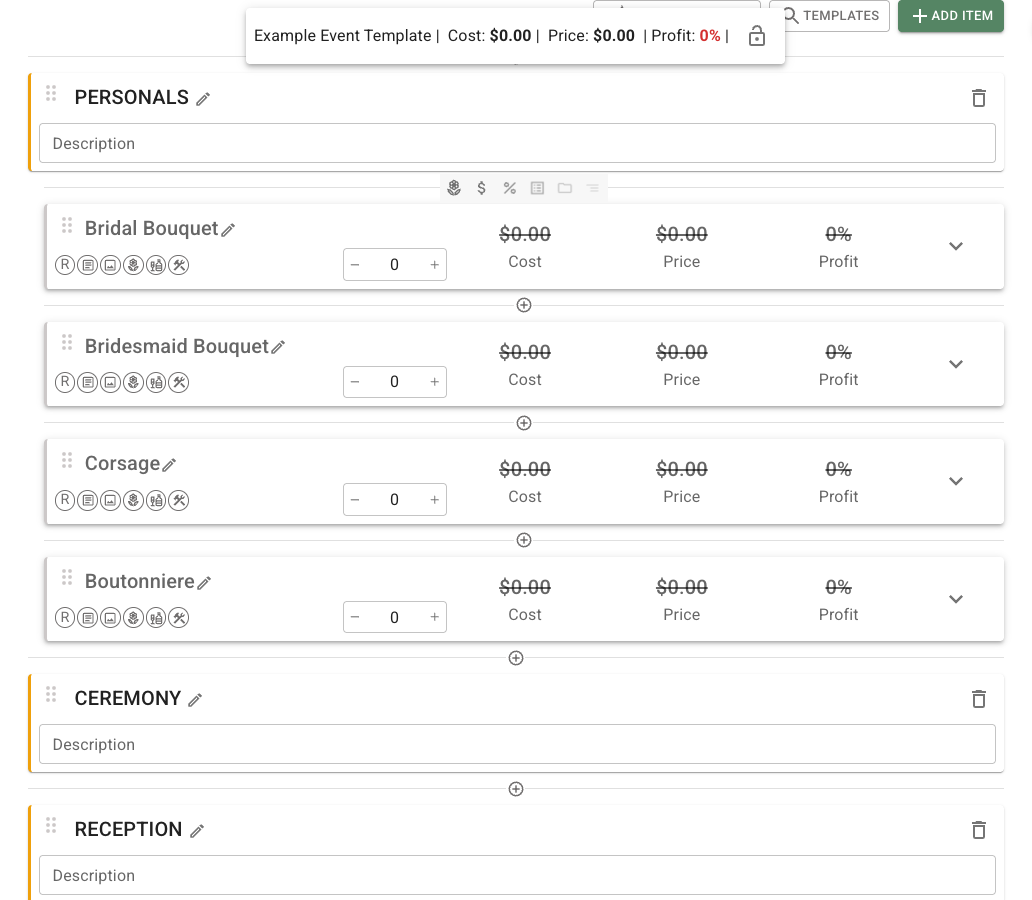This screenshot has height=900, width=1032.
Task: Click the folder icon in toolbar strip
Action: [565, 188]
